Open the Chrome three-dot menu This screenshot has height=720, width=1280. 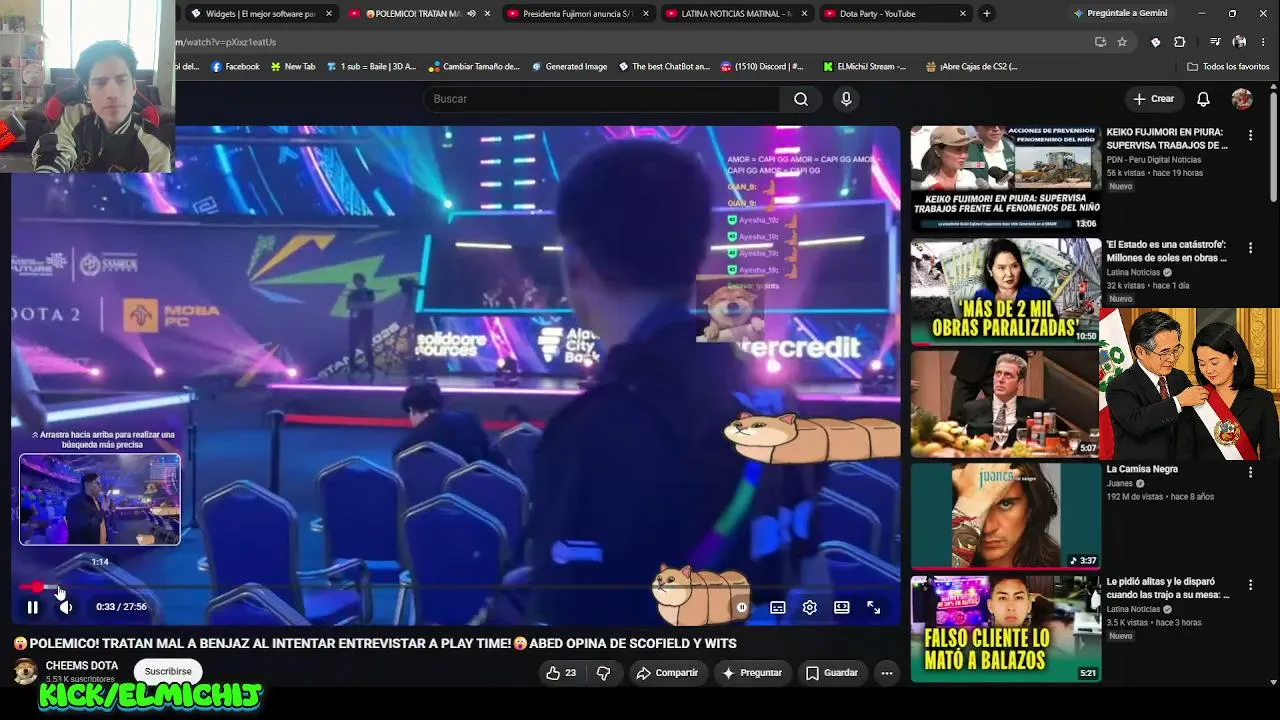[x=1265, y=42]
